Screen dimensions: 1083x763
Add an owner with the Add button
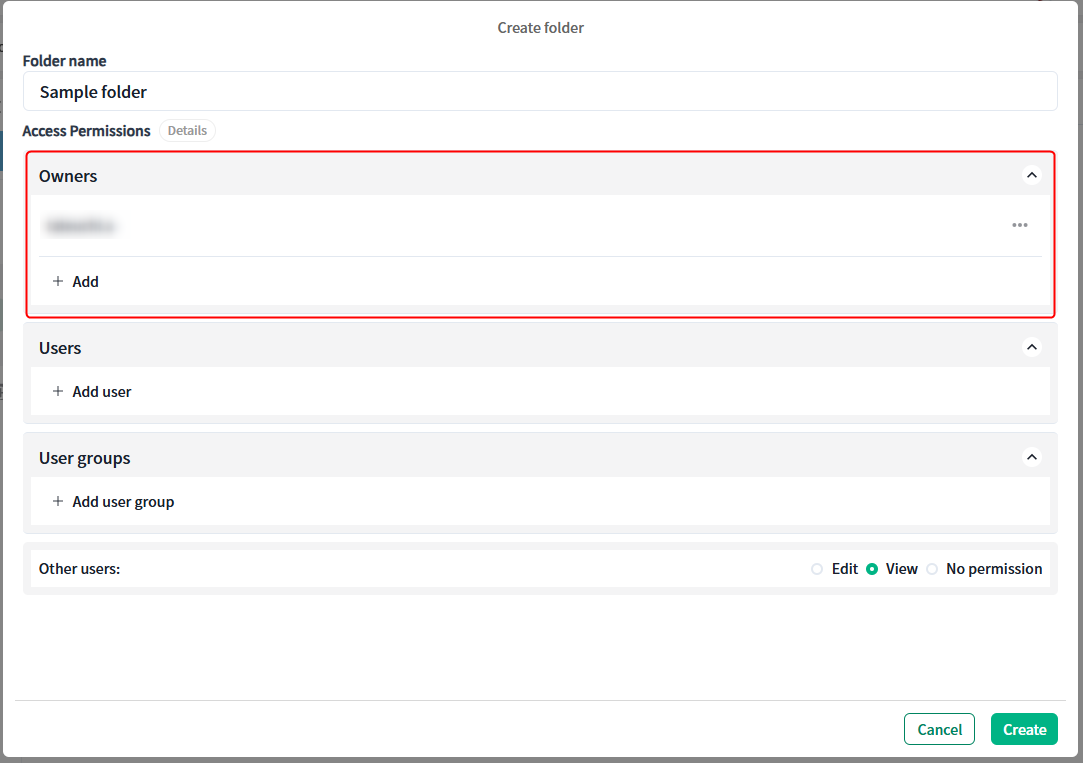pos(76,282)
